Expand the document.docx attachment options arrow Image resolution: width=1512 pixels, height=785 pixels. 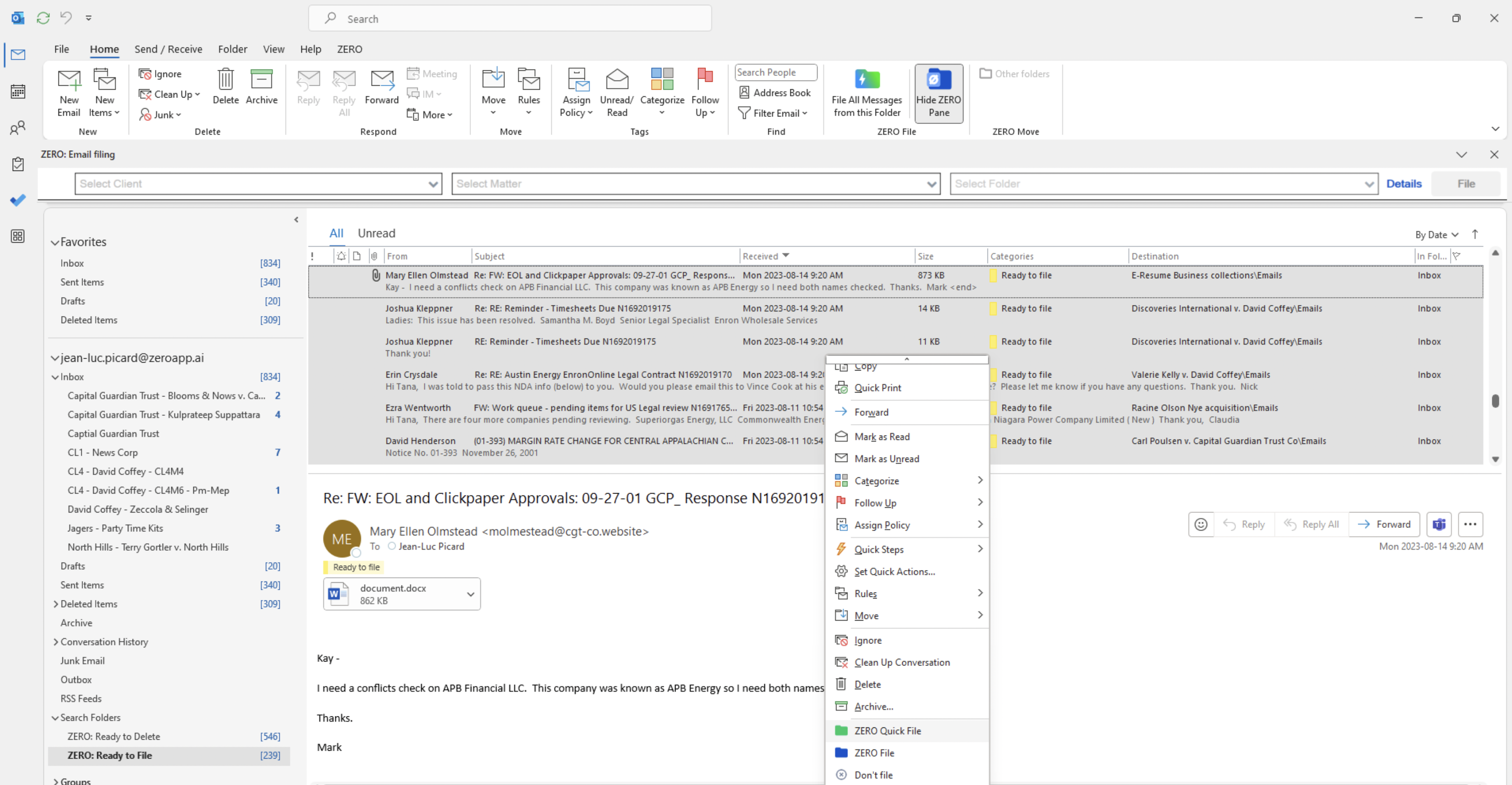coord(470,594)
